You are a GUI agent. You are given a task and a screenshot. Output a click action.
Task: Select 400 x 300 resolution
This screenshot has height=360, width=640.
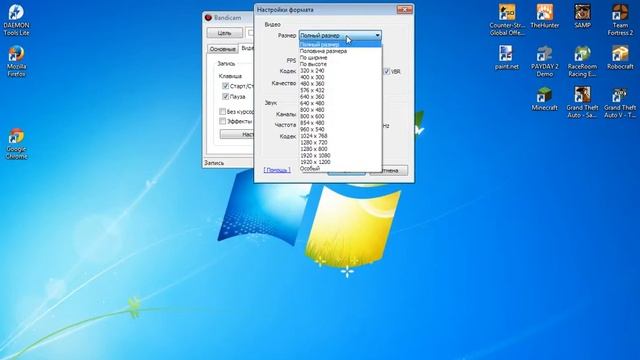(x=340, y=77)
